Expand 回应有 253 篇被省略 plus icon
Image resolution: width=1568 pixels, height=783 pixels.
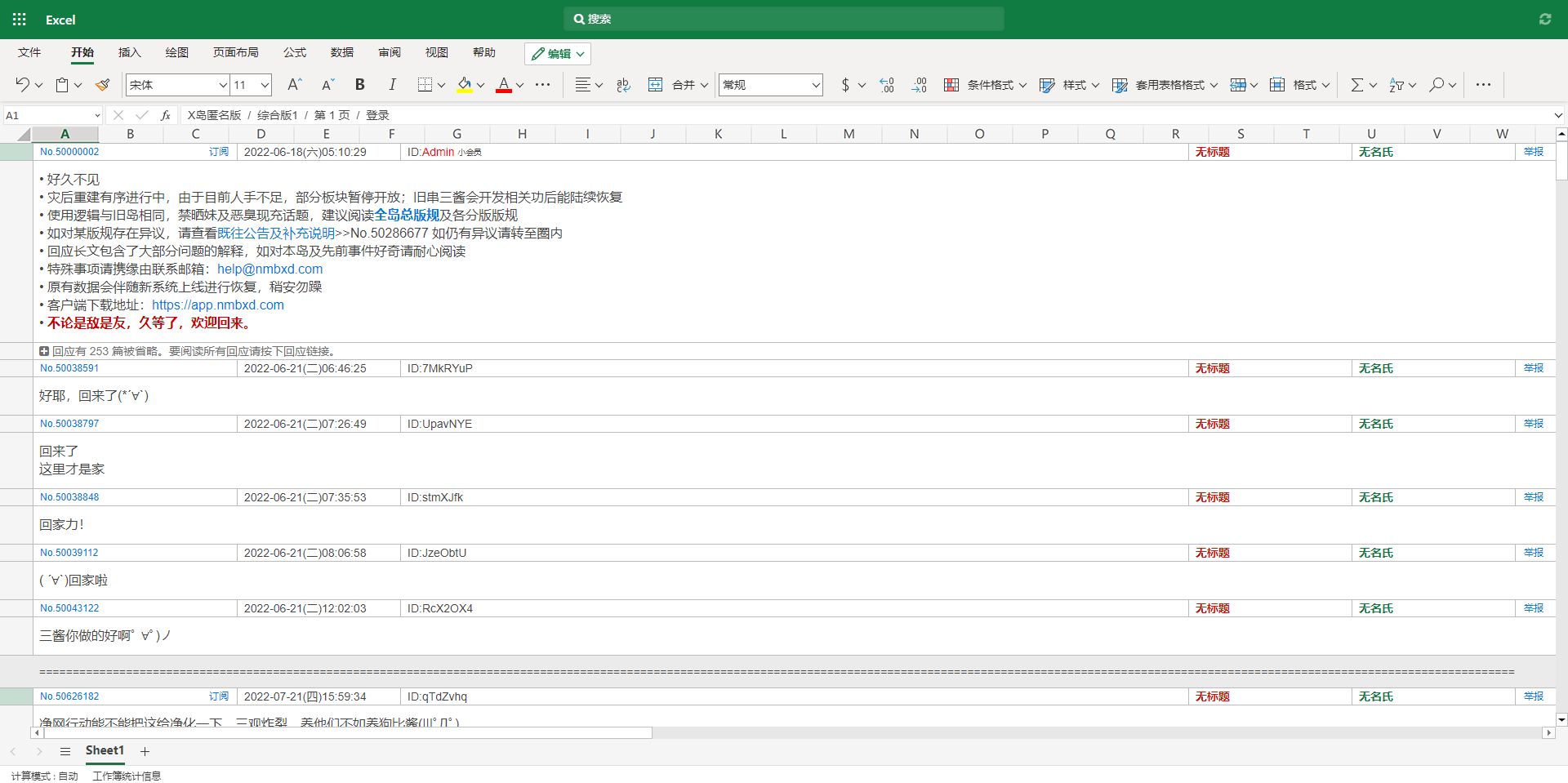coord(44,351)
